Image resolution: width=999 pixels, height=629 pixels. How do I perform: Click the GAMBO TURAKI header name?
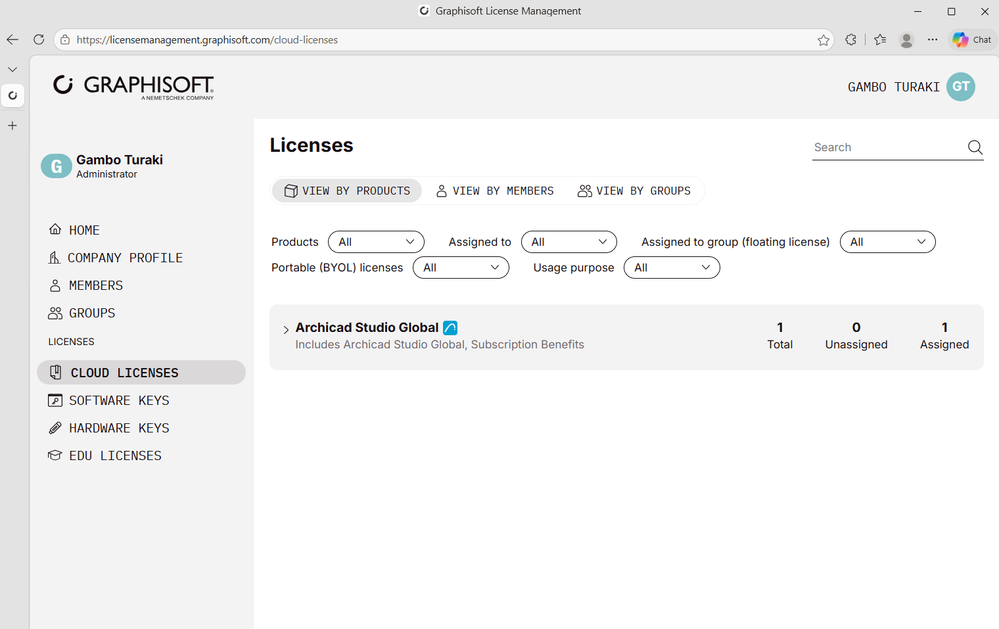point(893,87)
